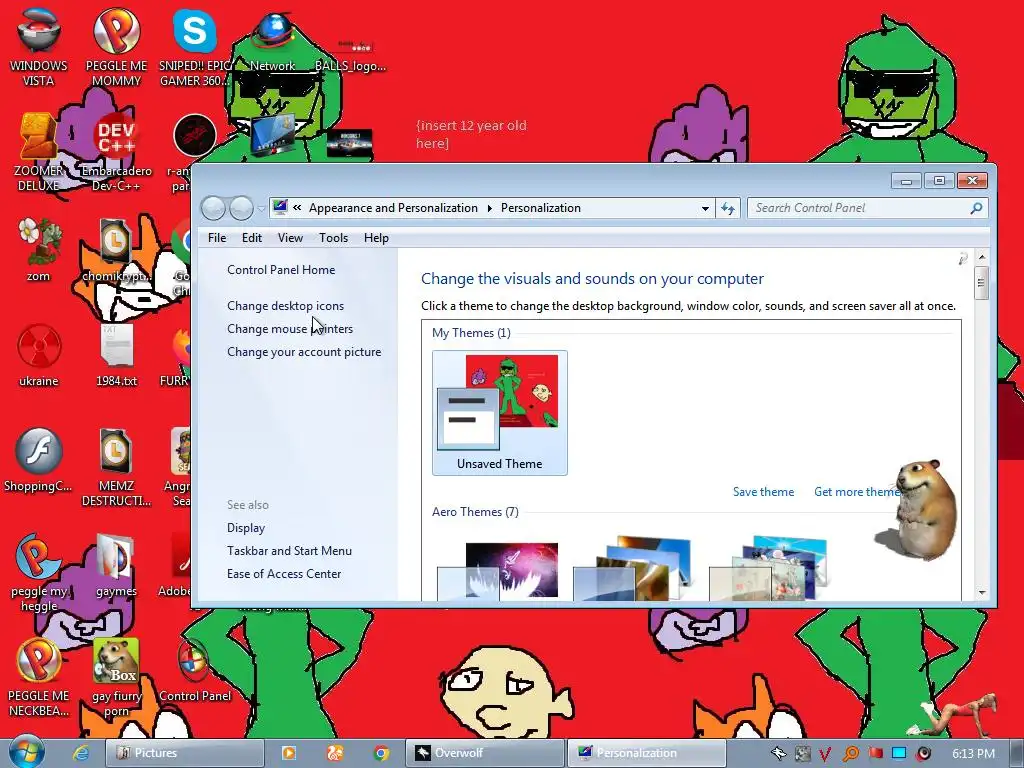Click the ukraine radiation symbol icon
This screenshot has width=1024, height=768.
click(38, 355)
